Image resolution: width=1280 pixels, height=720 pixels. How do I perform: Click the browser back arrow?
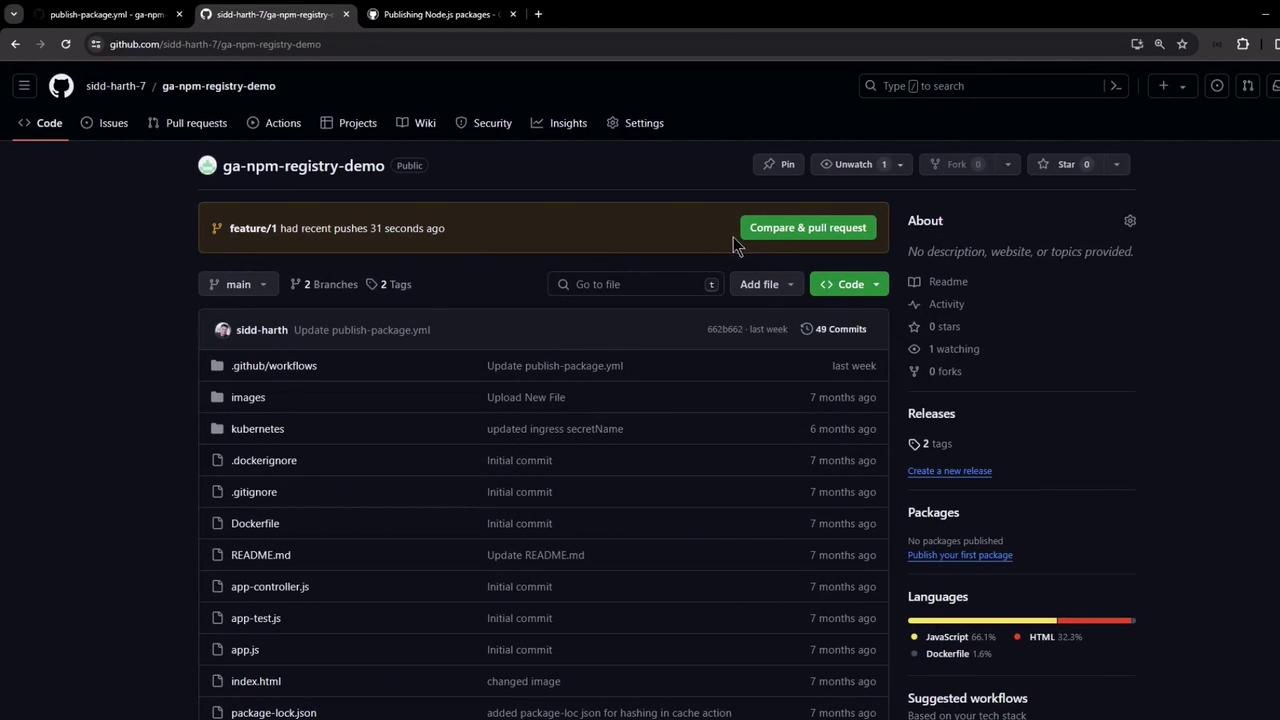tap(15, 44)
